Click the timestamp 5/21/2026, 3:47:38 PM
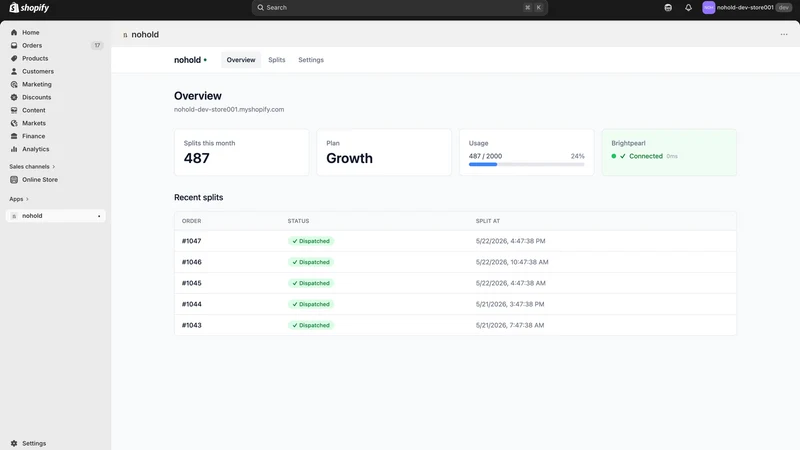Image resolution: width=800 pixels, height=450 pixels. coord(510,304)
